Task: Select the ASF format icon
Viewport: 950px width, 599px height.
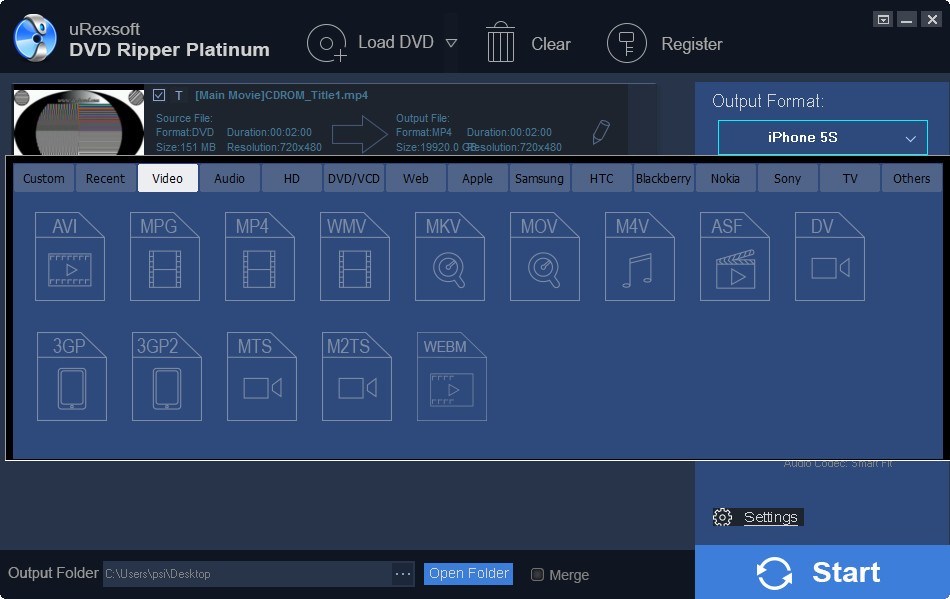Action: click(735, 256)
